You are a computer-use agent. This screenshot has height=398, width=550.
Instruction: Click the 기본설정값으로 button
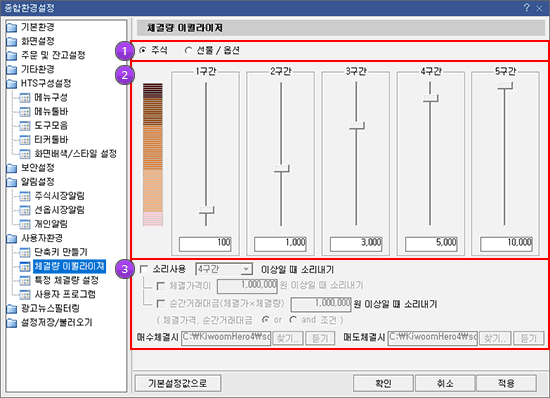[x=178, y=383]
